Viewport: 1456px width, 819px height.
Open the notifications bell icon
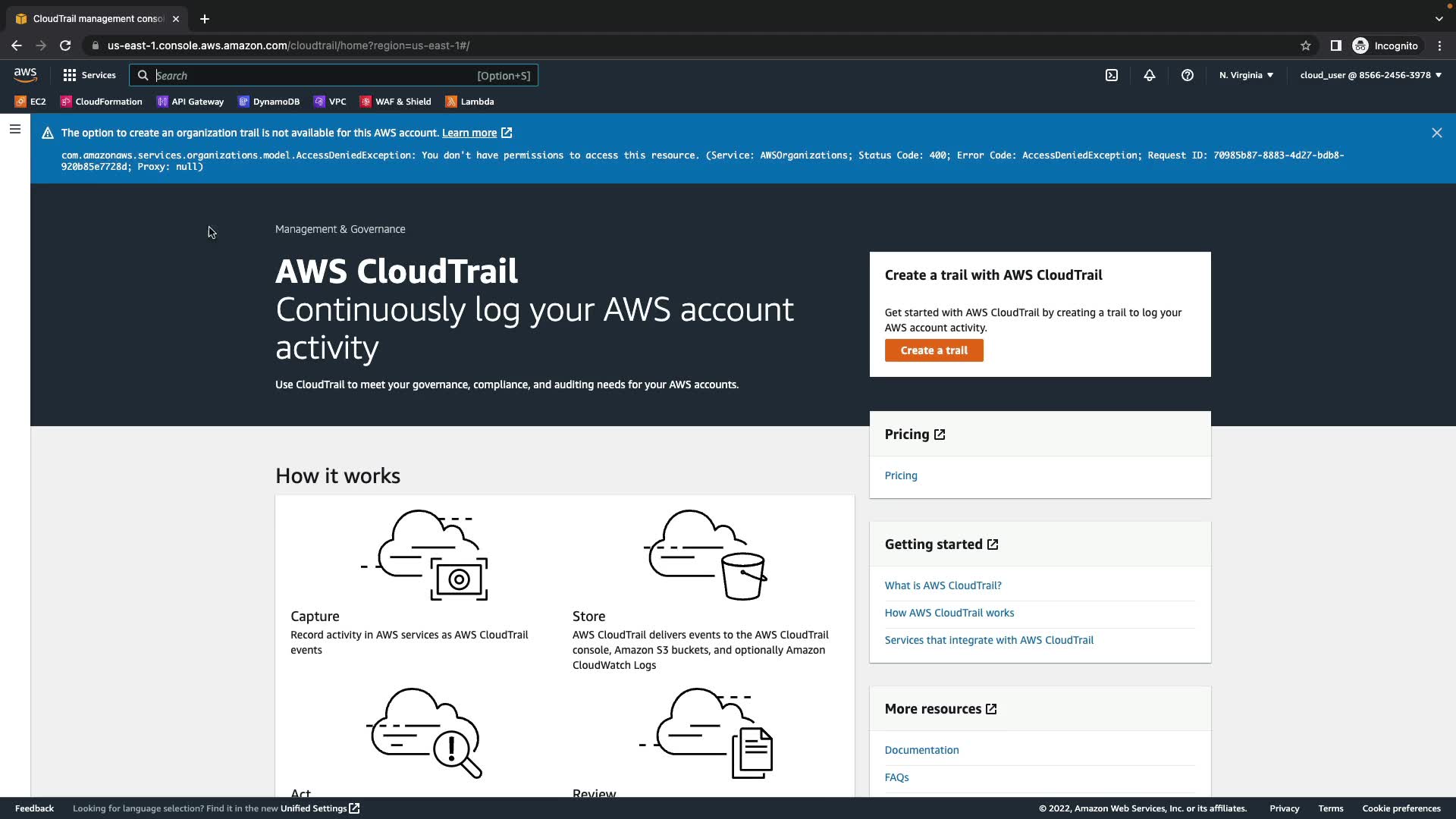point(1149,75)
